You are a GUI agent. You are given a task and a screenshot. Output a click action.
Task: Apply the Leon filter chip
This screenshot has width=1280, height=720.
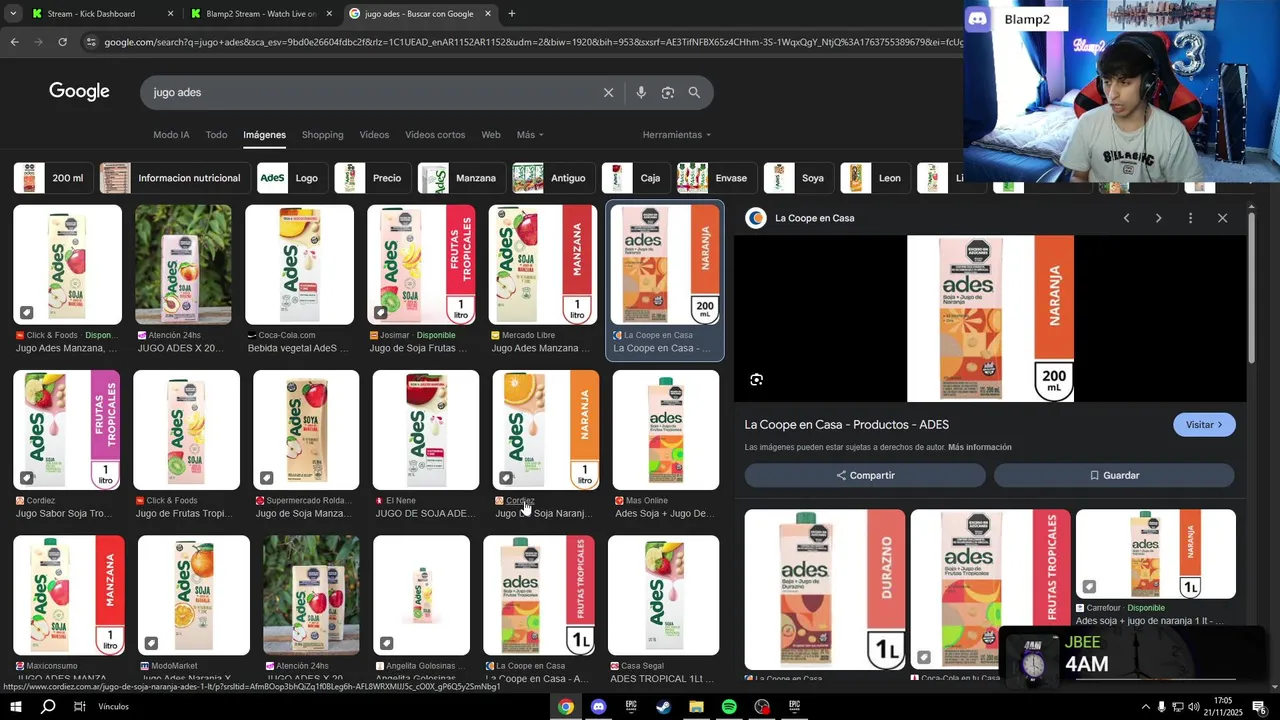(x=875, y=178)
